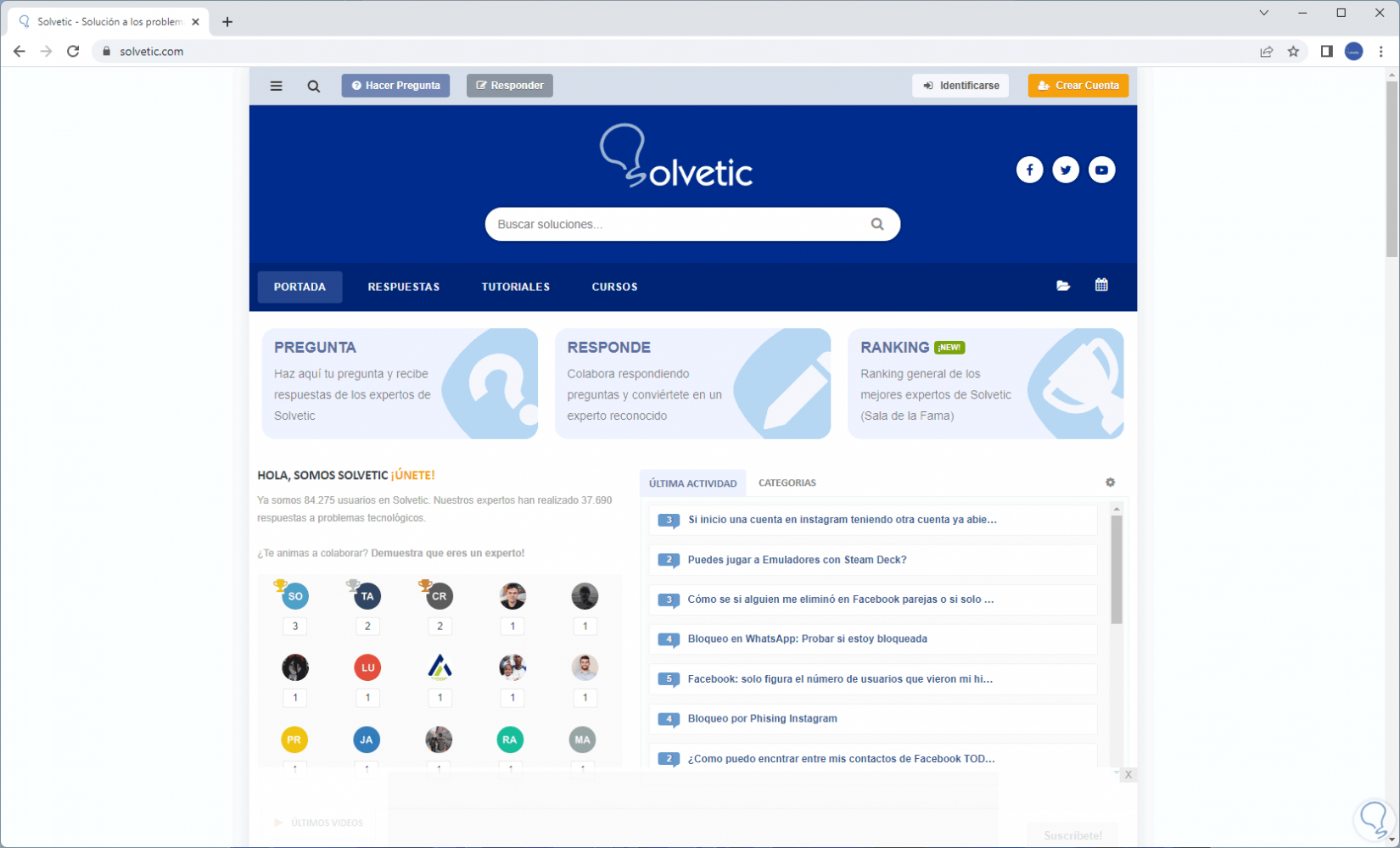Open the RESPUESTAS navigation tab
Screen dimensions: 1400x848
404,287
